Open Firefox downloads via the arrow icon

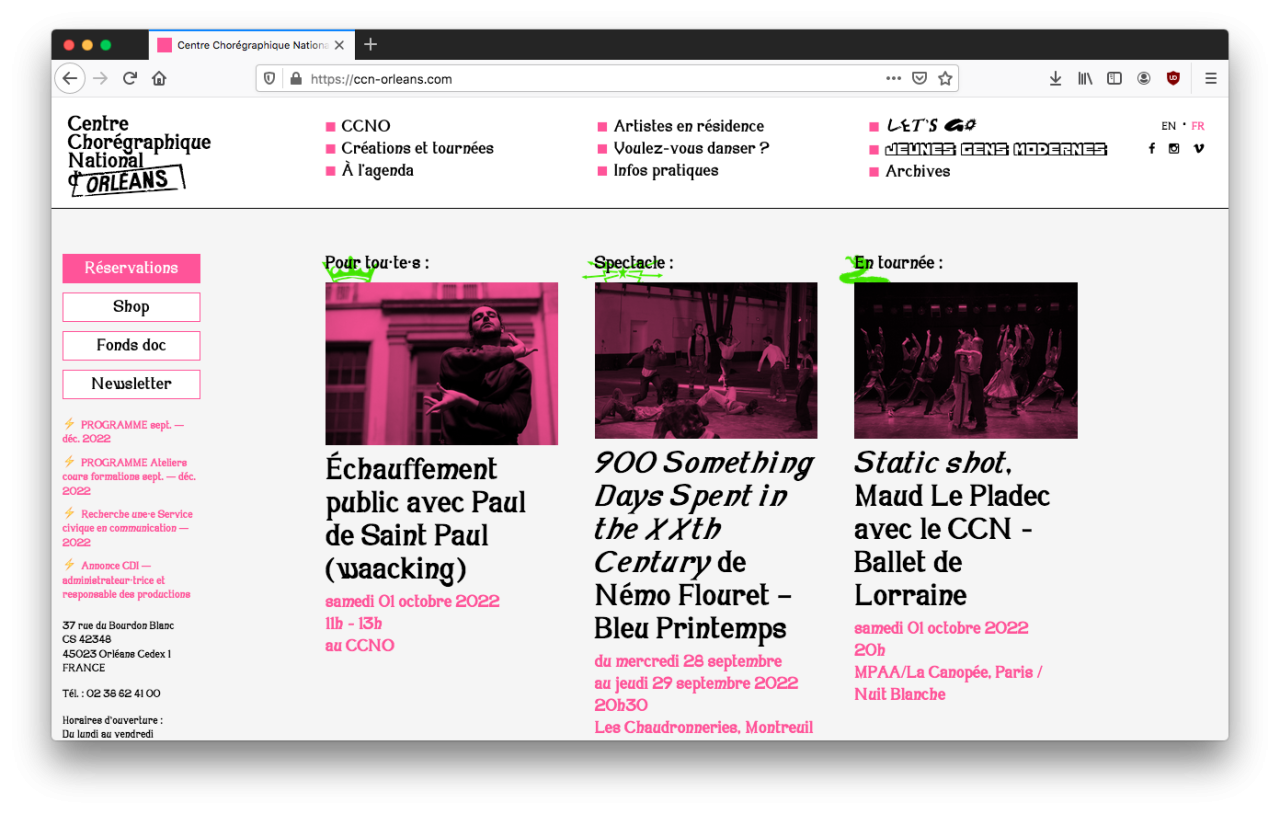pyautogui.click(x=1055, y=78)
